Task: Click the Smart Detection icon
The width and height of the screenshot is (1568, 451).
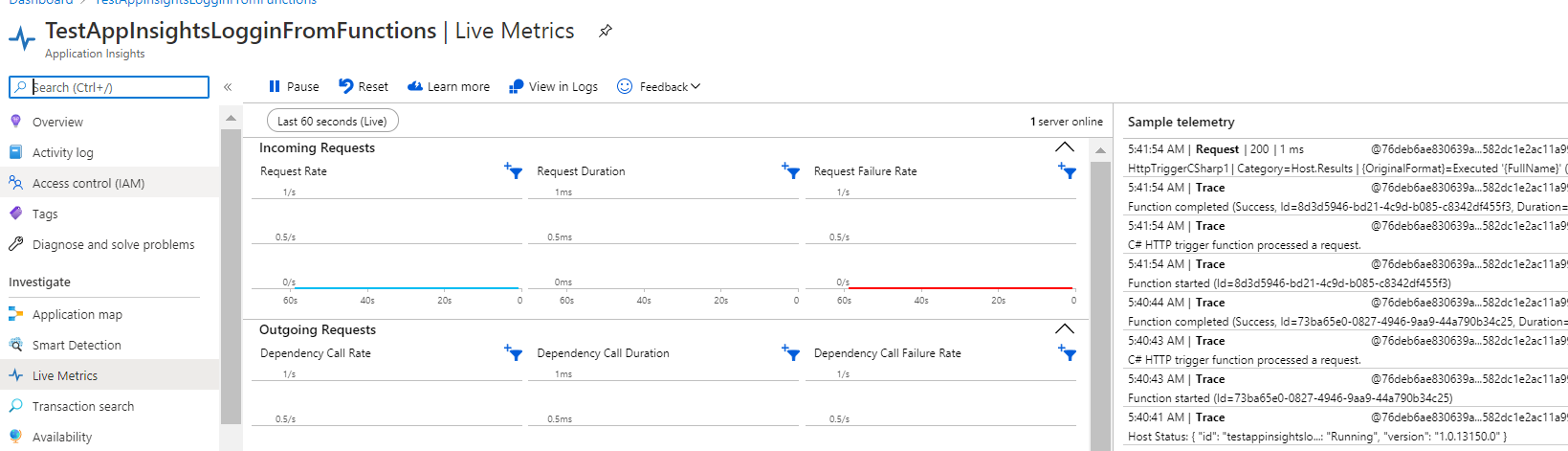Action: pyautogui.click(x=15, y=345)
